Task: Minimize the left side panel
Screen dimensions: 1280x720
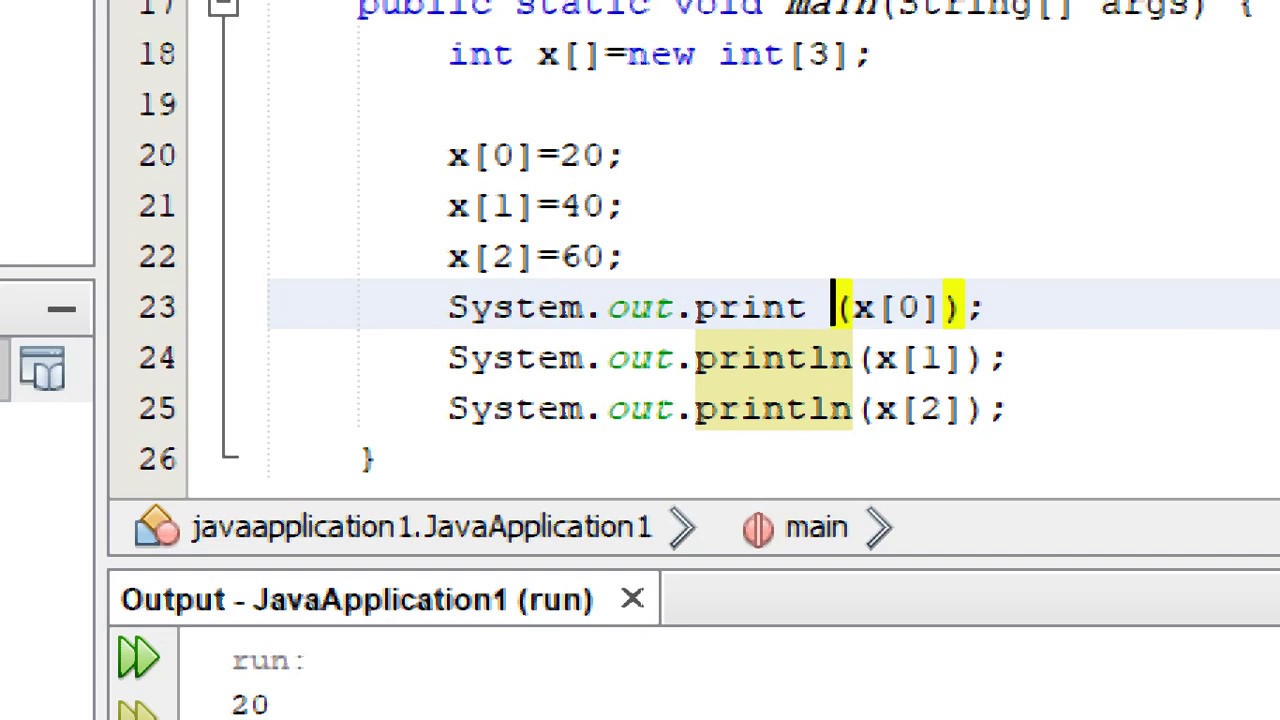Action: (61, 310)
